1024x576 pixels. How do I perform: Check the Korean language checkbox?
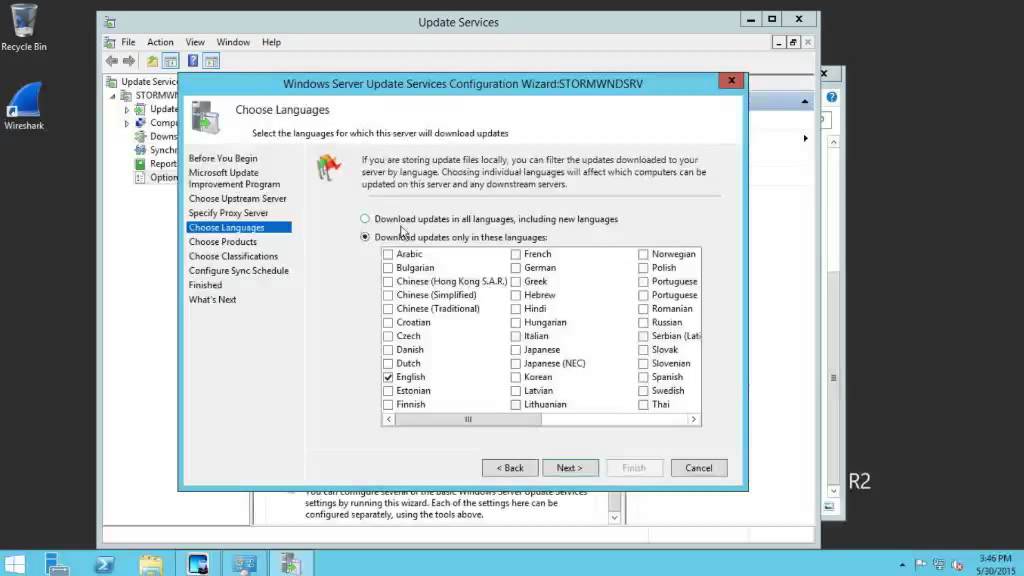[516, 377]
